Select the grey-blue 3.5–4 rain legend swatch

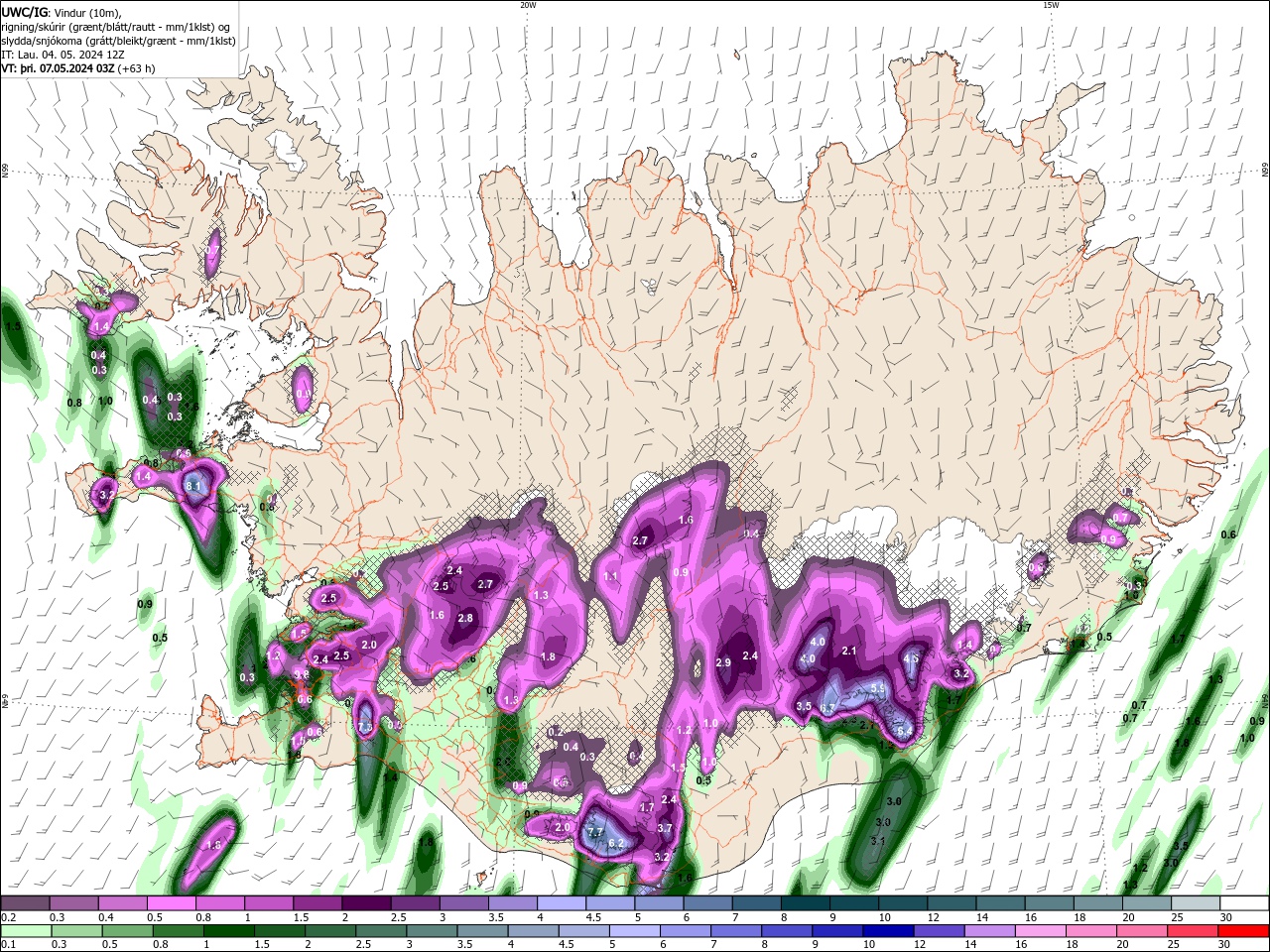[482, 931]
